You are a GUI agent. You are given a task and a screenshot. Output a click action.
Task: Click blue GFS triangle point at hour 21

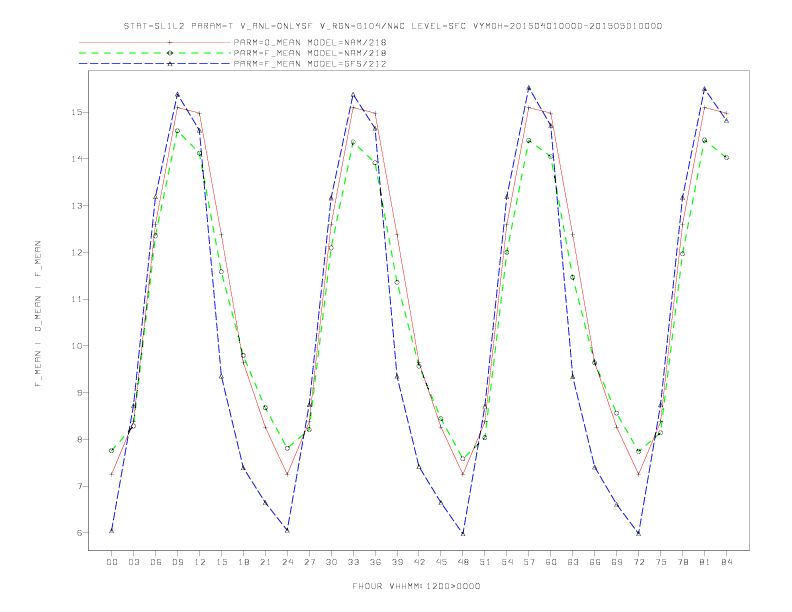[x=265, y=502]
